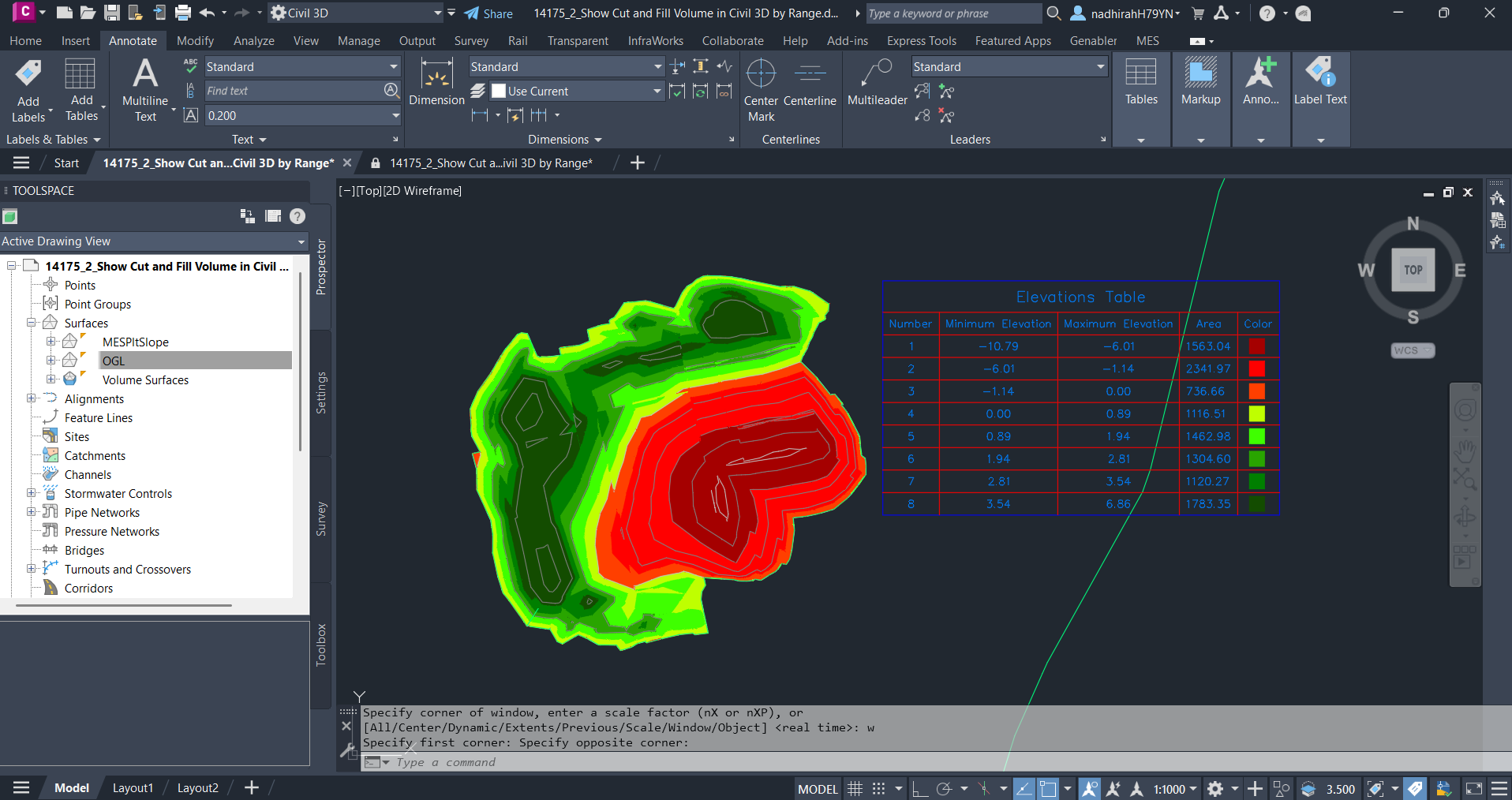The height and width of the screenshot is (800, 1512).
Task: Open the Use Current color swatch dropdown
Action: [x=657, y=91]
